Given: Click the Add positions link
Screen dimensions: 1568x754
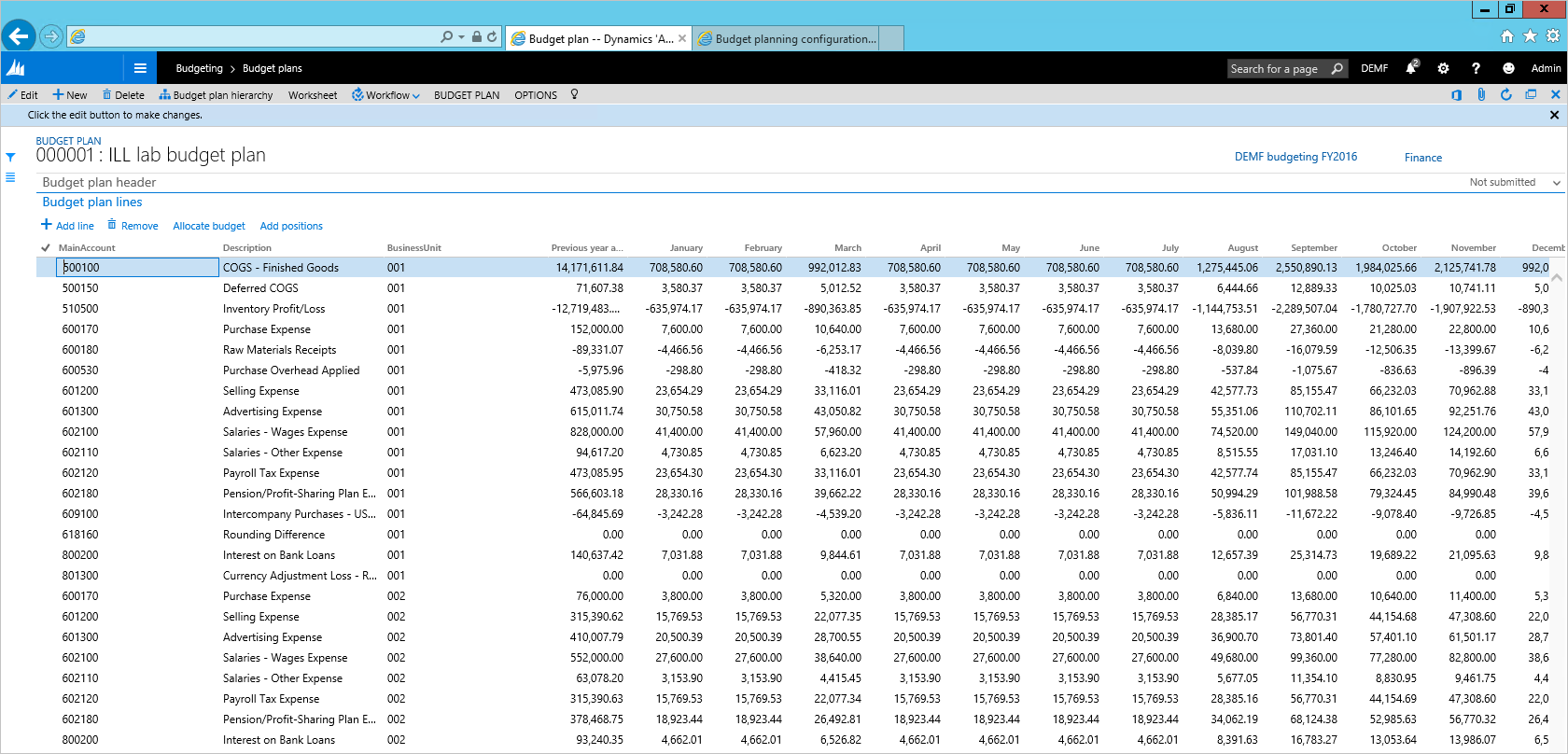Looking at the screenshot, I should pos(291,226).
